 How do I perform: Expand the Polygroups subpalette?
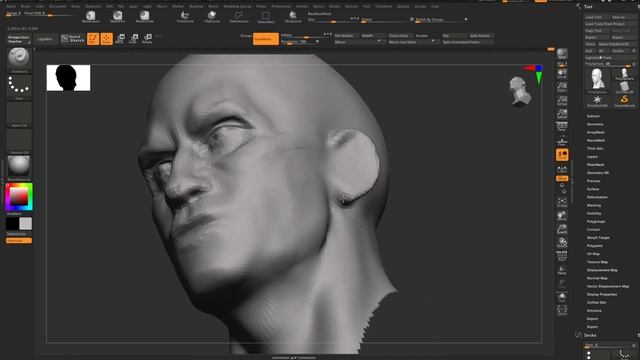[596, 222]
